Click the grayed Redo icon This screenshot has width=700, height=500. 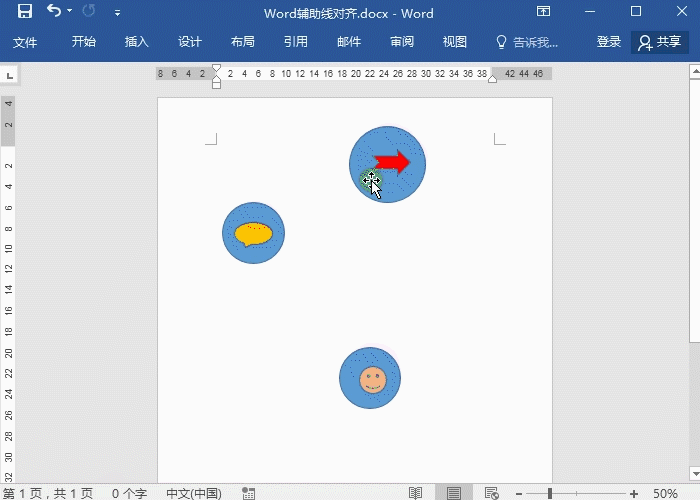(x=89, y=11)
